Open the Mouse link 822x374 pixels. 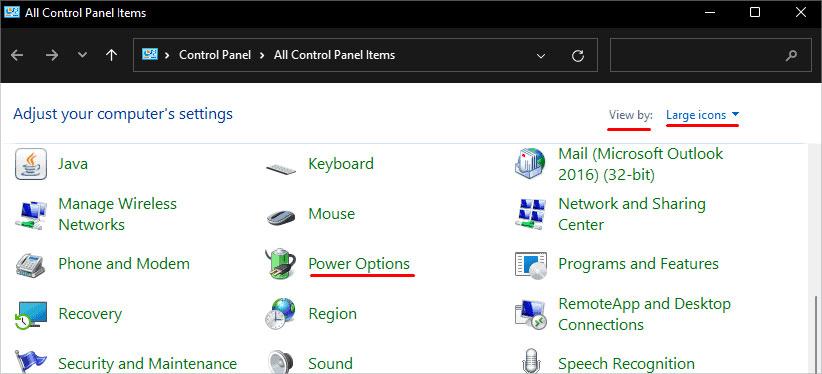click(331, 214)
